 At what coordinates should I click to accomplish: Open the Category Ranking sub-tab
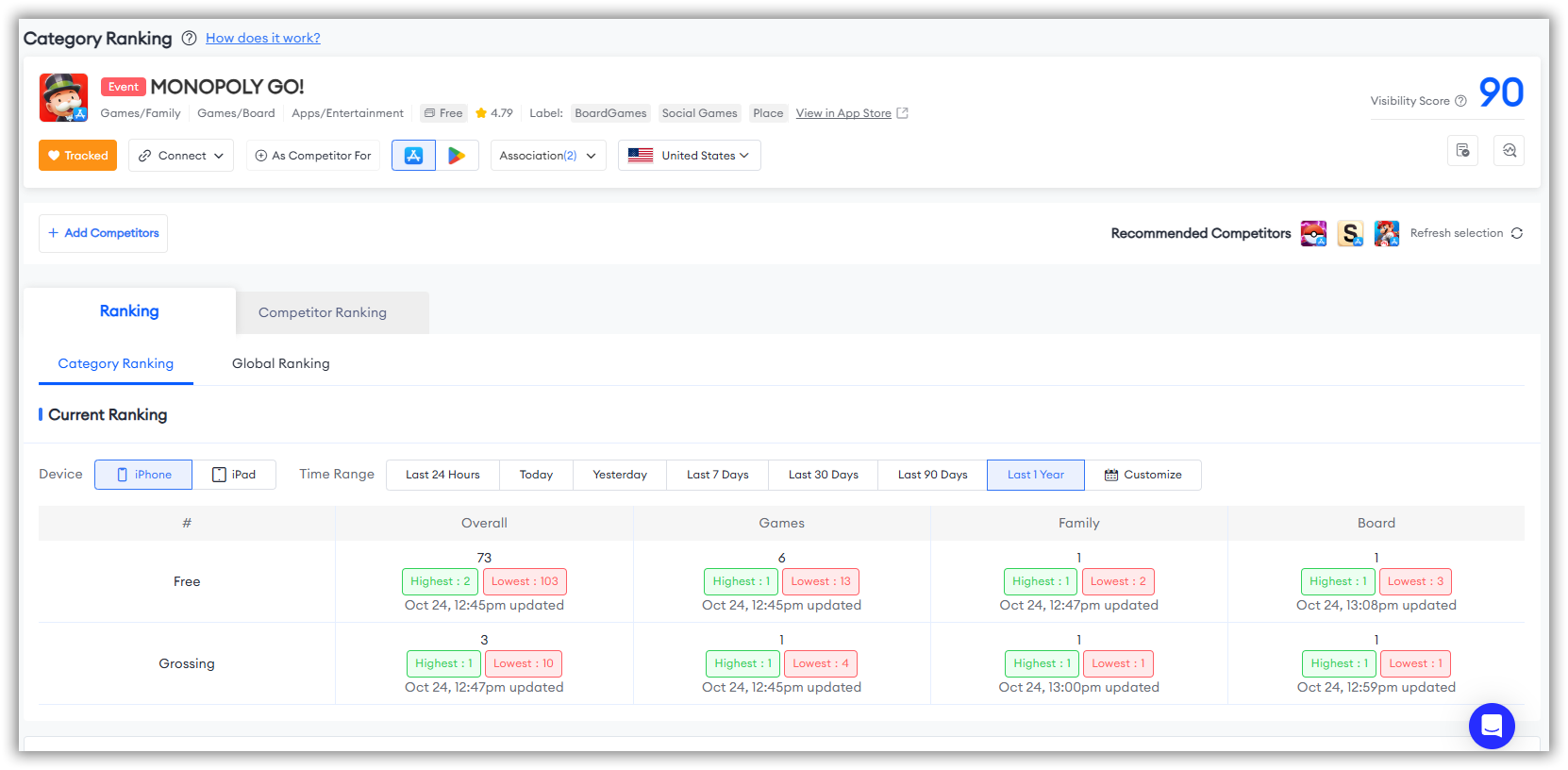pos(116,363)
